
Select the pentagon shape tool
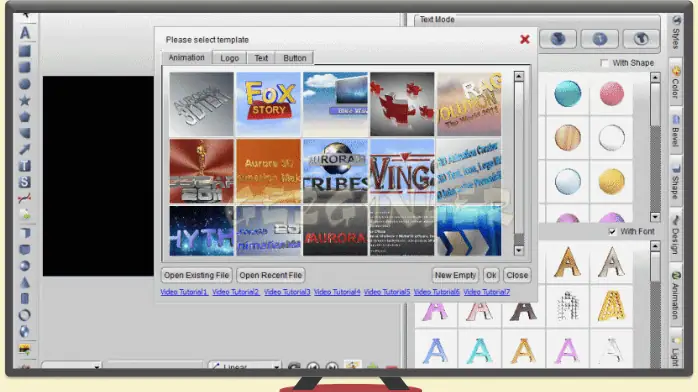[x=25, y=117]
